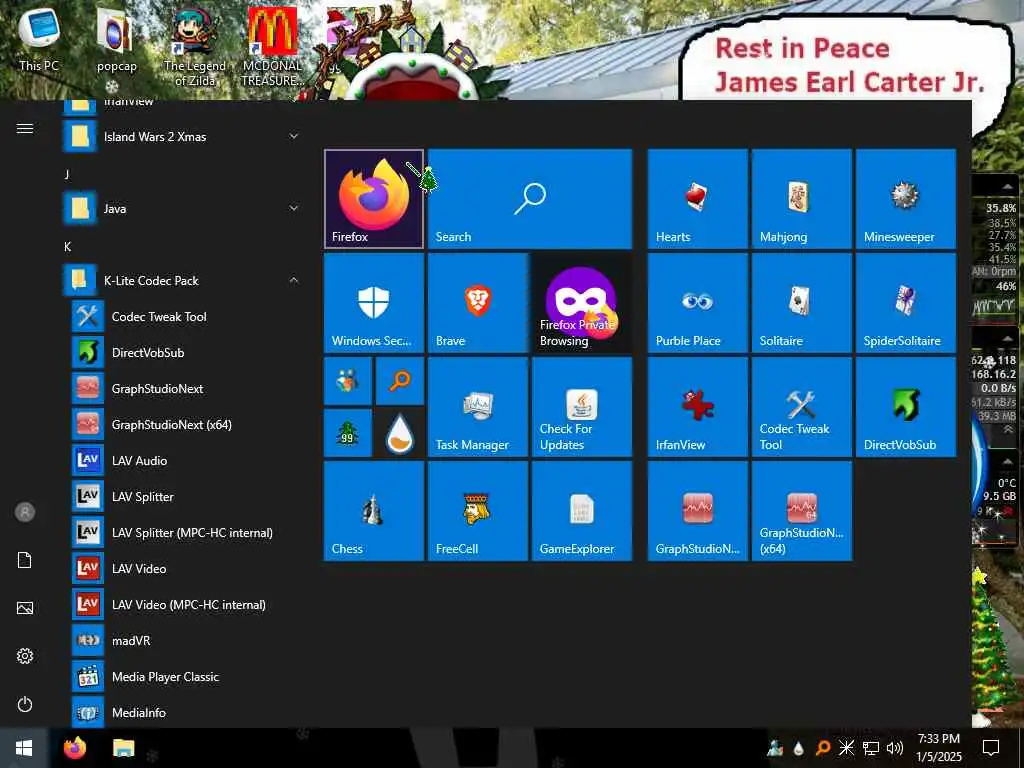Viewport: 1024px width, 768px height.
Task: Click the Windows Start button
Action: 24,748
